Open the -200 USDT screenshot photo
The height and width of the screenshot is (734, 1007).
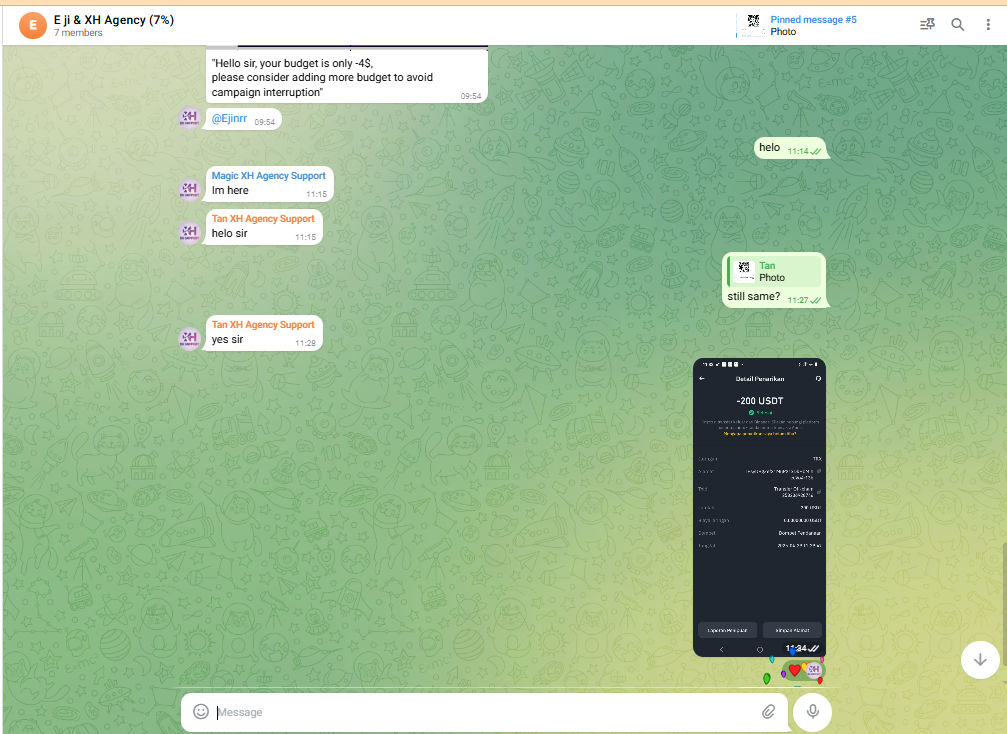click(x=759, y=507)
